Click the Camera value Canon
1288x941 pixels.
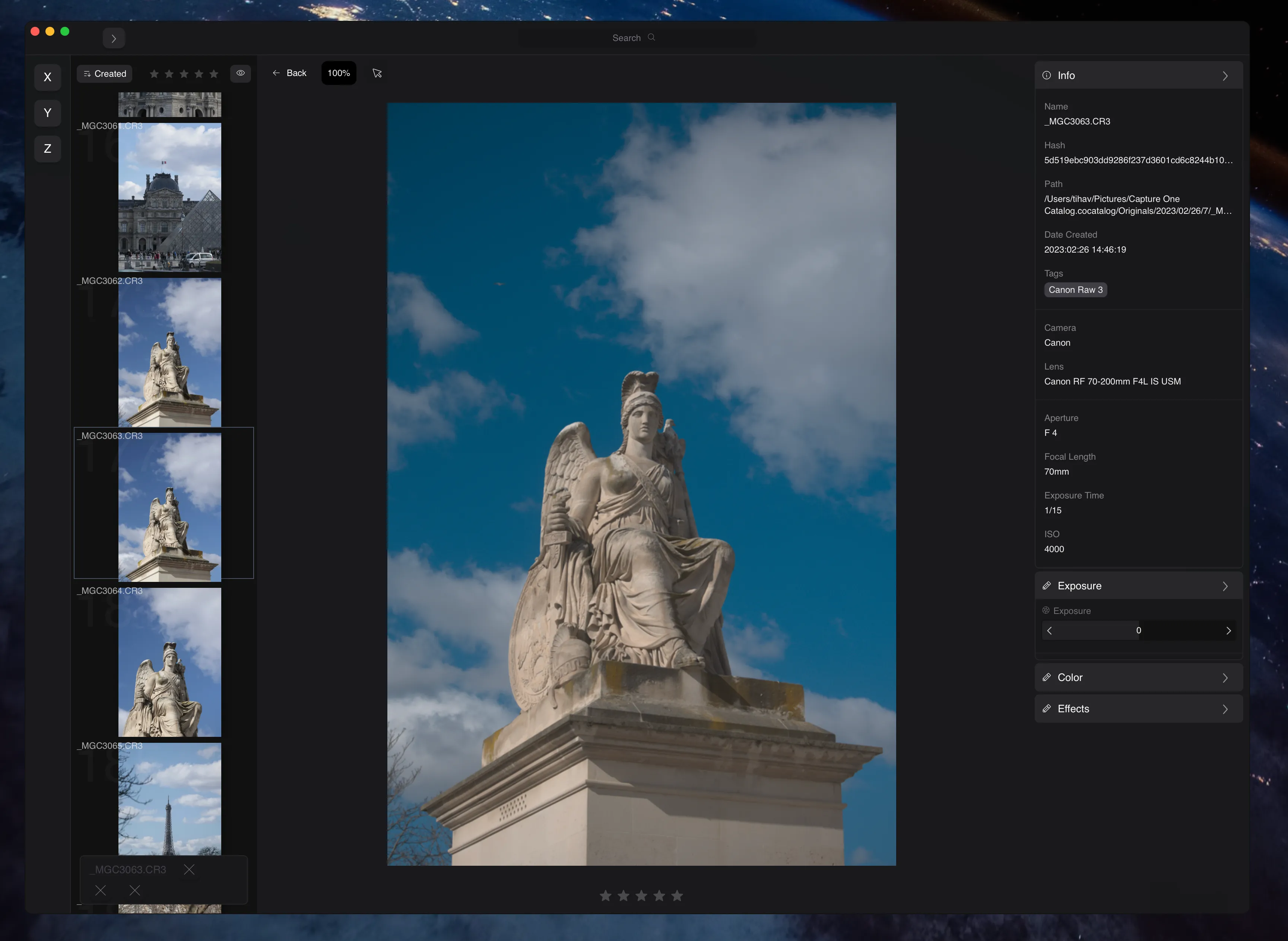click(1057, 342)
